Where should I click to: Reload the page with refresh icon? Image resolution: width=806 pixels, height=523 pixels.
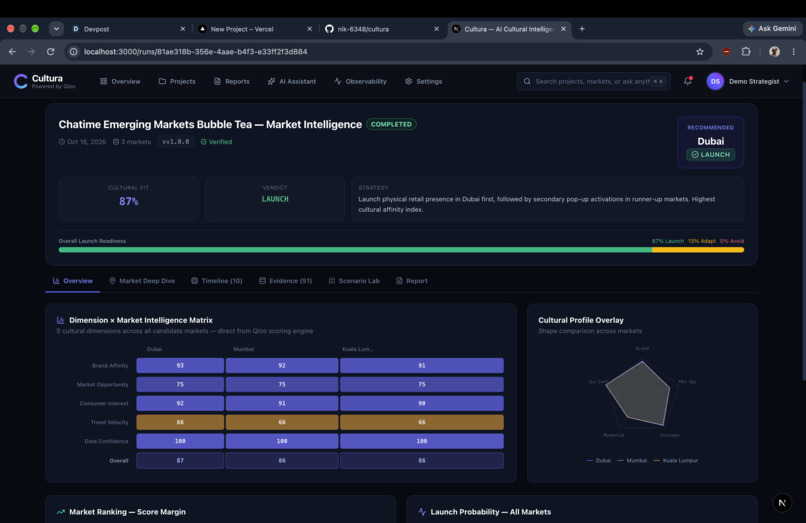pyautogui.click(x=50, y=51)
